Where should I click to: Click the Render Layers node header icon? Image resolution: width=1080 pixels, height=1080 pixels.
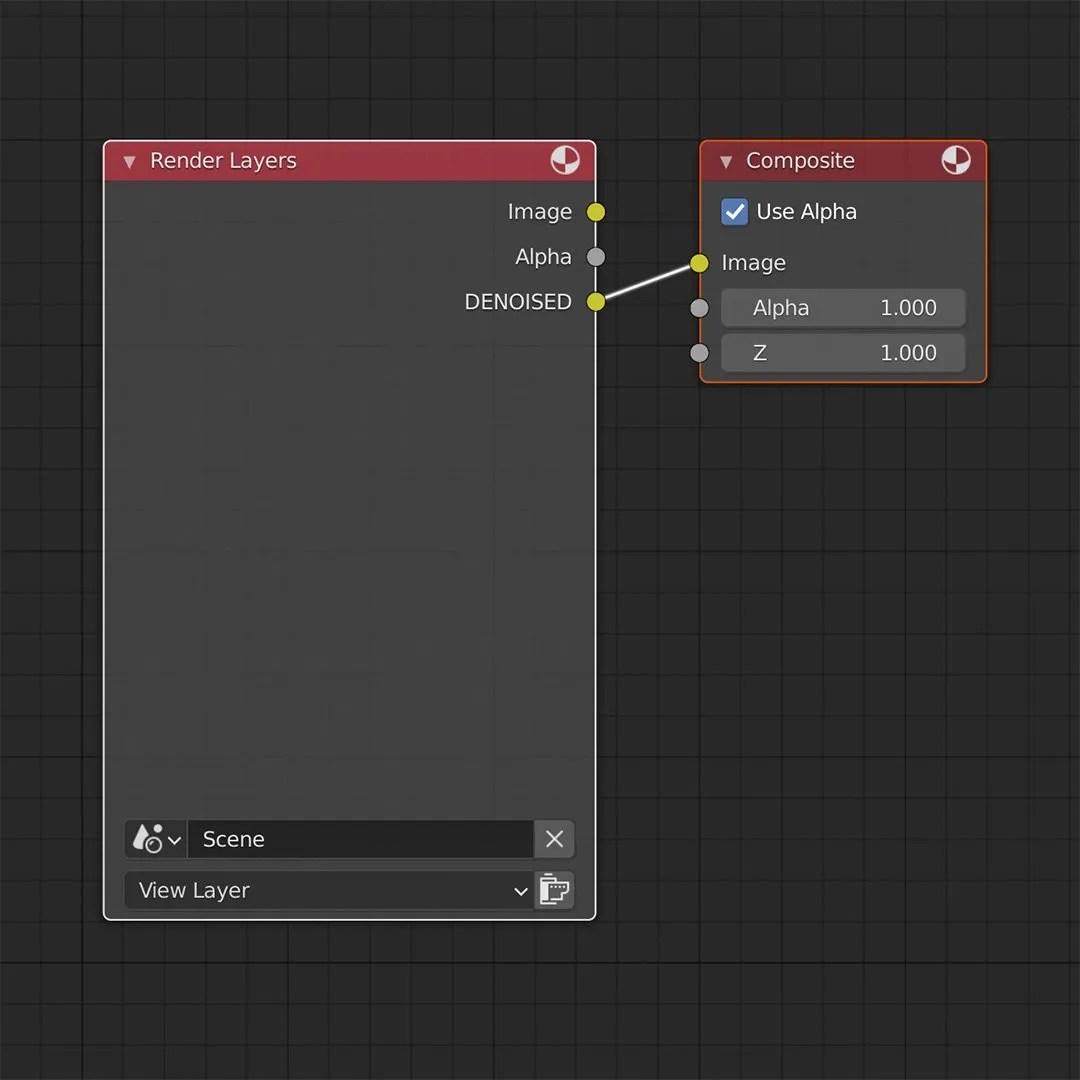[565, 160]
